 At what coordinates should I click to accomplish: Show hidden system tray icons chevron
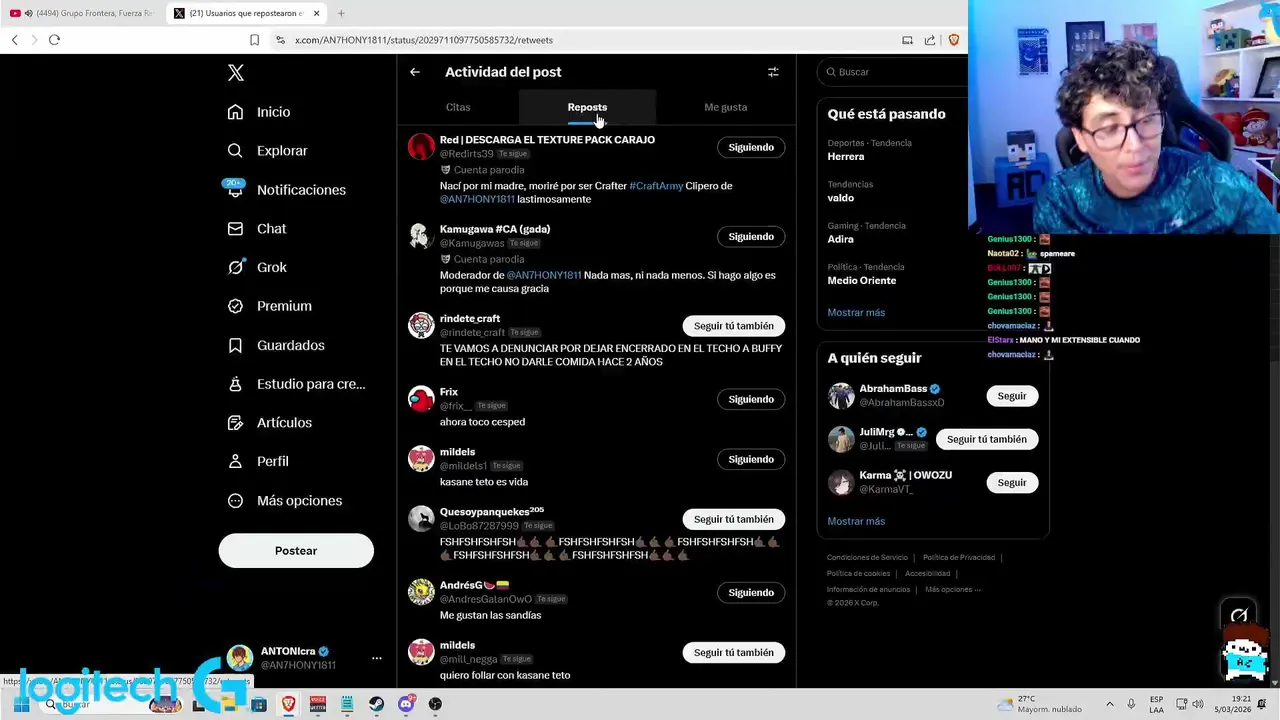pyautogui.click(x=1109, y=704)
